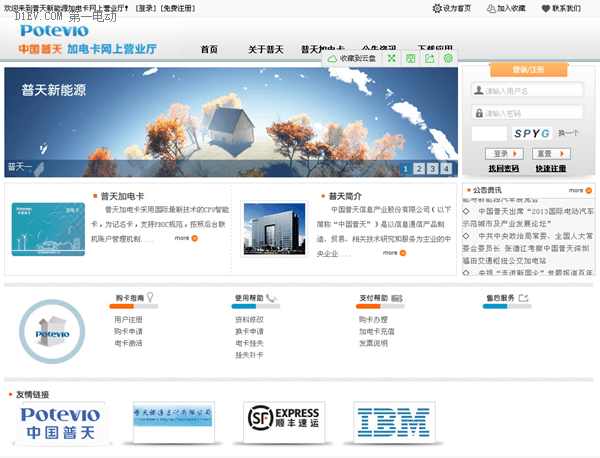Open the 资料修改 help link
Viewport: 600px width, 458px height.
pyautogui.click(x=249, y=319)
